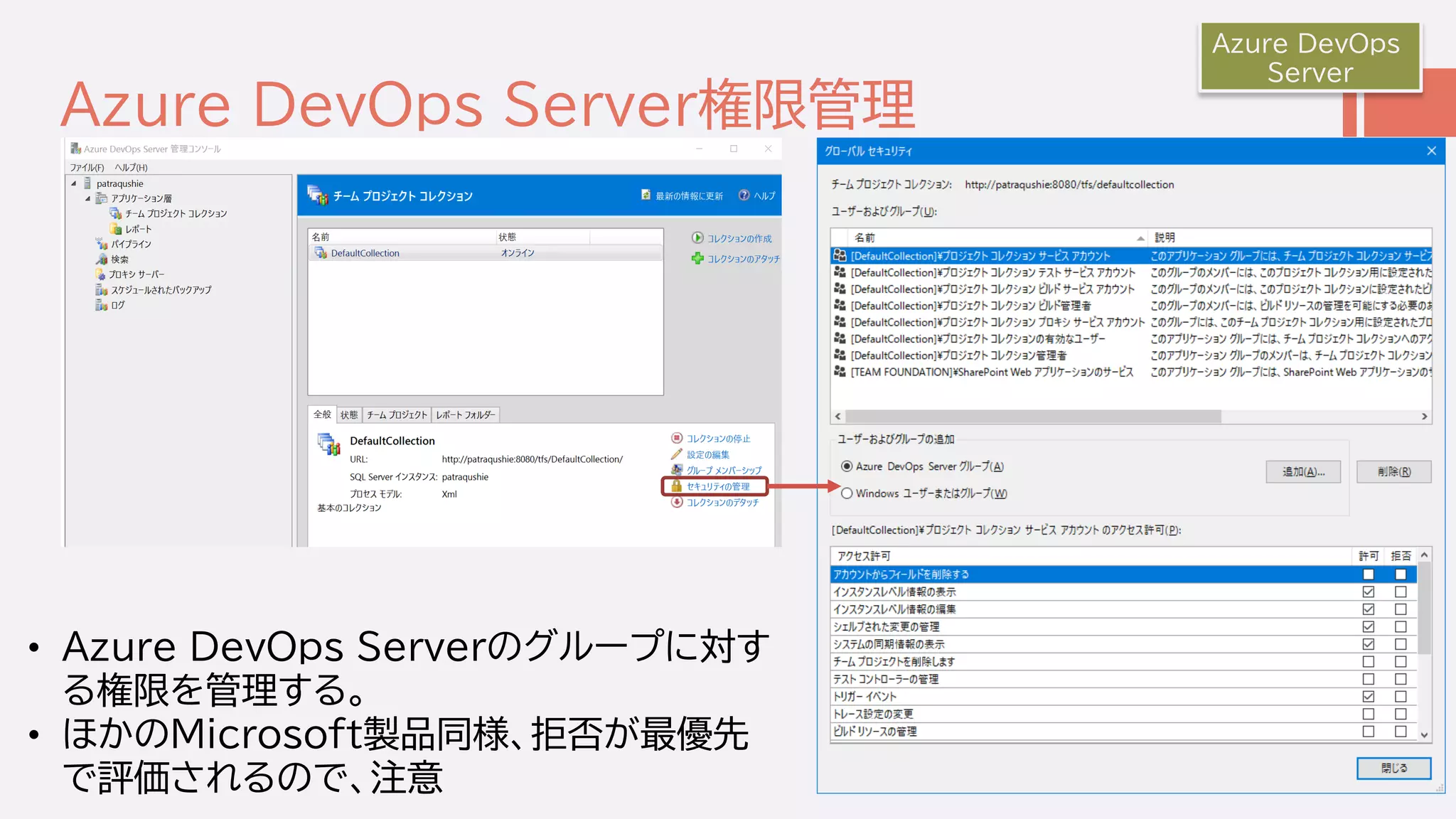Click the セキュリティの管理 lock icon
This screenshot has width=1456, height=819.
tap(677, 486)
